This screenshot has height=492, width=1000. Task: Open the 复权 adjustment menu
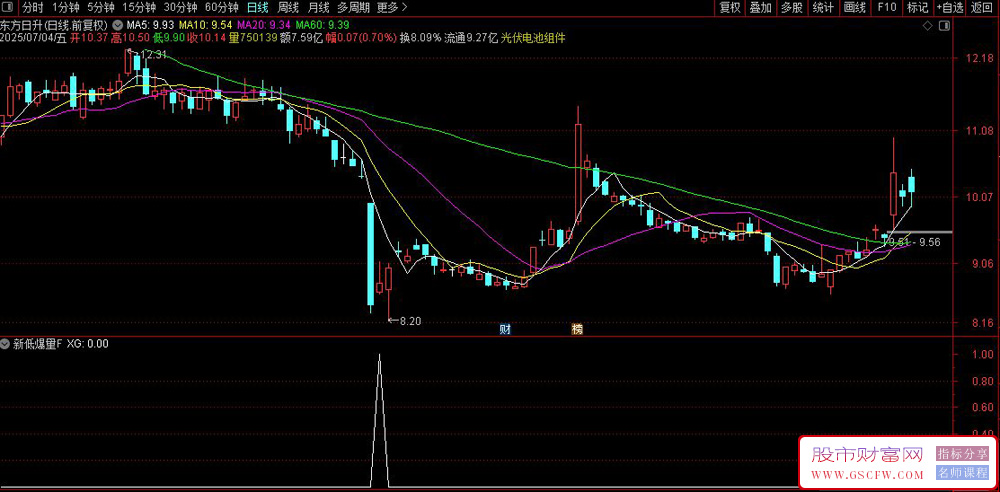click(730, 8)
